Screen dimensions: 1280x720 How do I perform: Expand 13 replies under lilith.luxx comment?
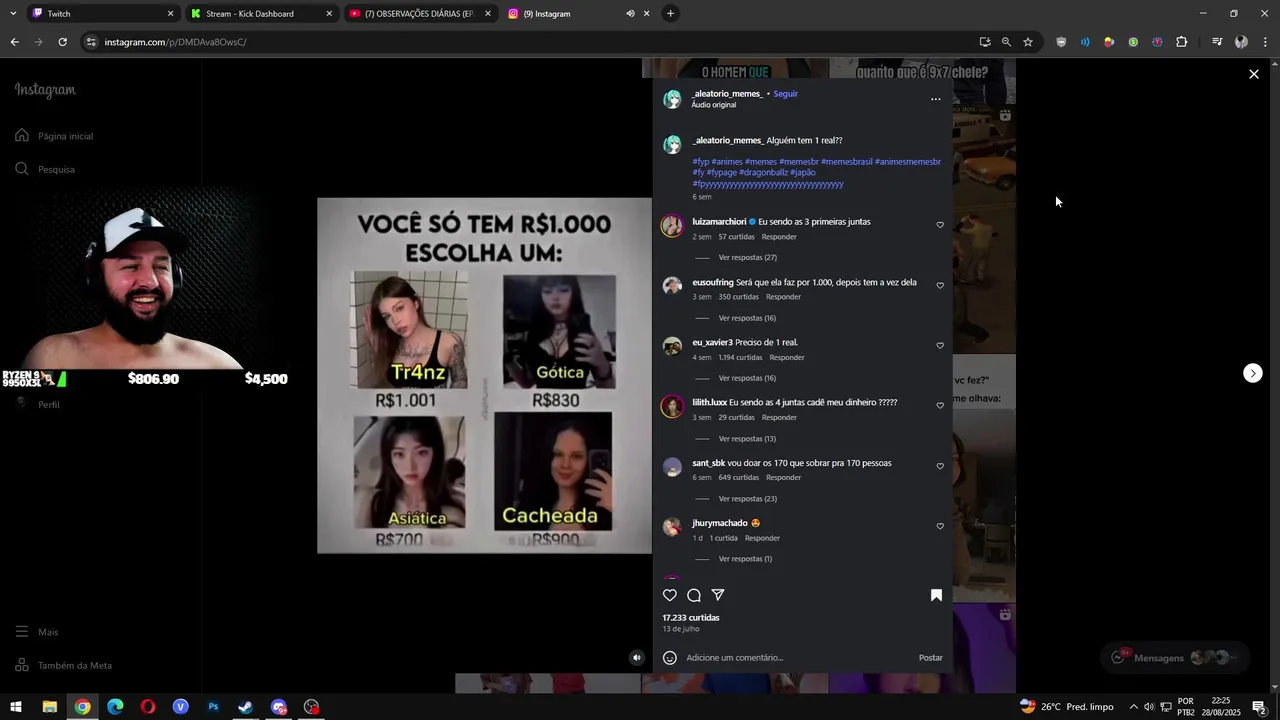[747, 439]
